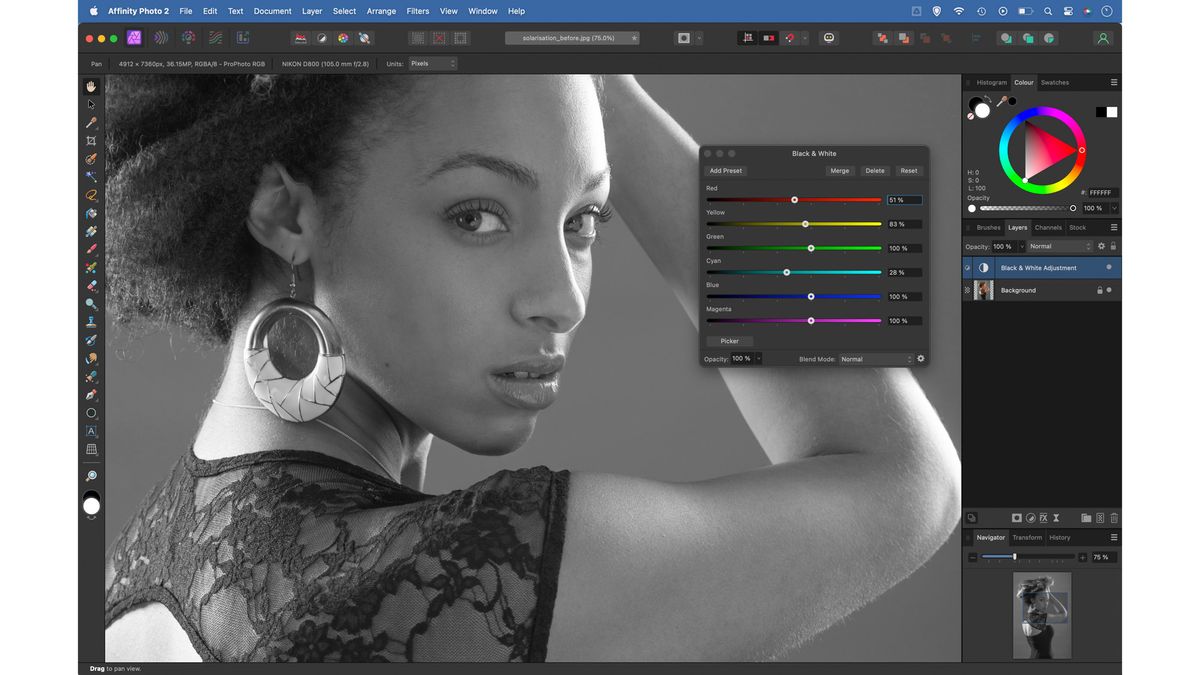
Task: Open the Filters menu
Action: (417, 11)
